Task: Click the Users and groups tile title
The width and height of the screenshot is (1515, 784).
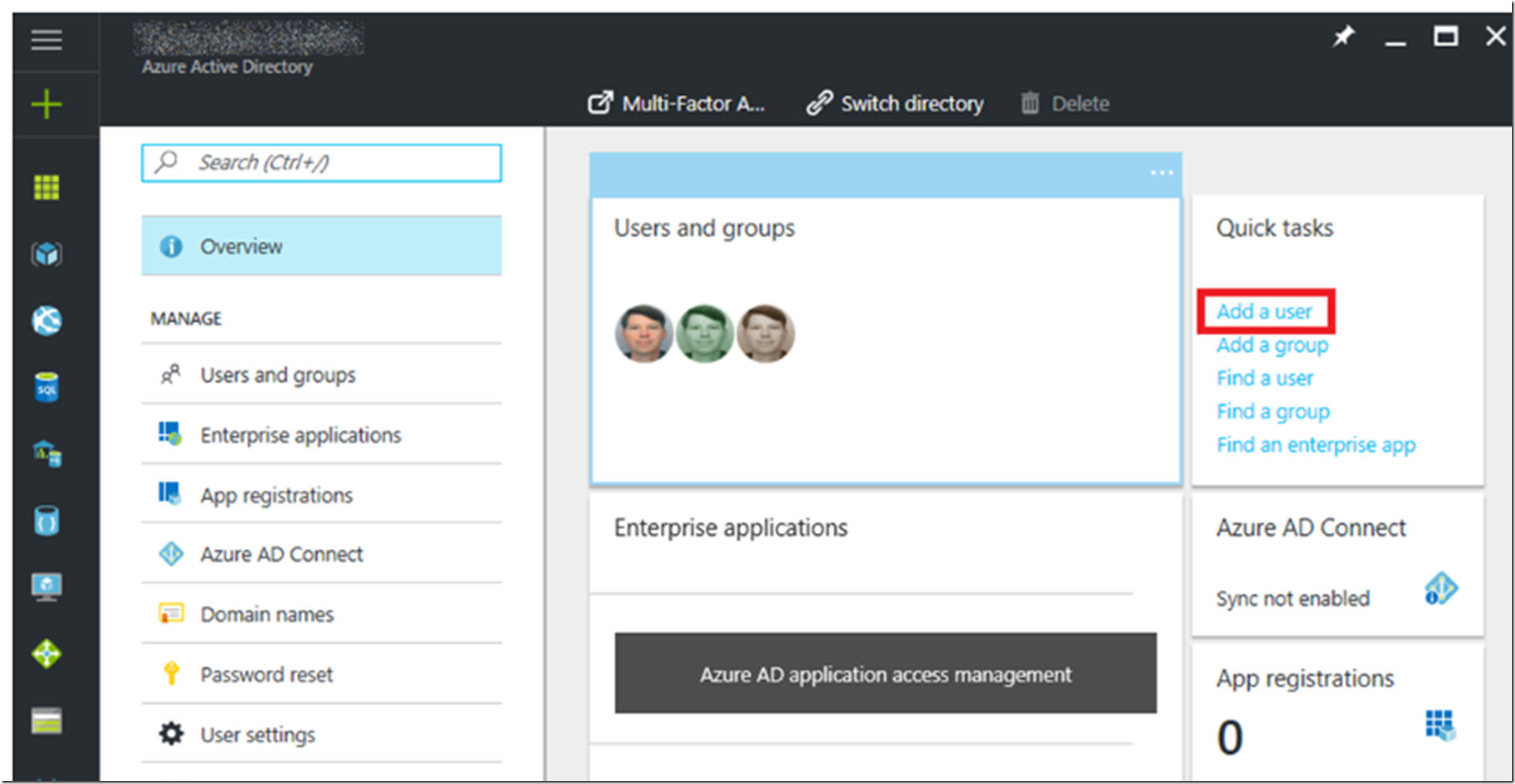Action: (x=704, y=228)
